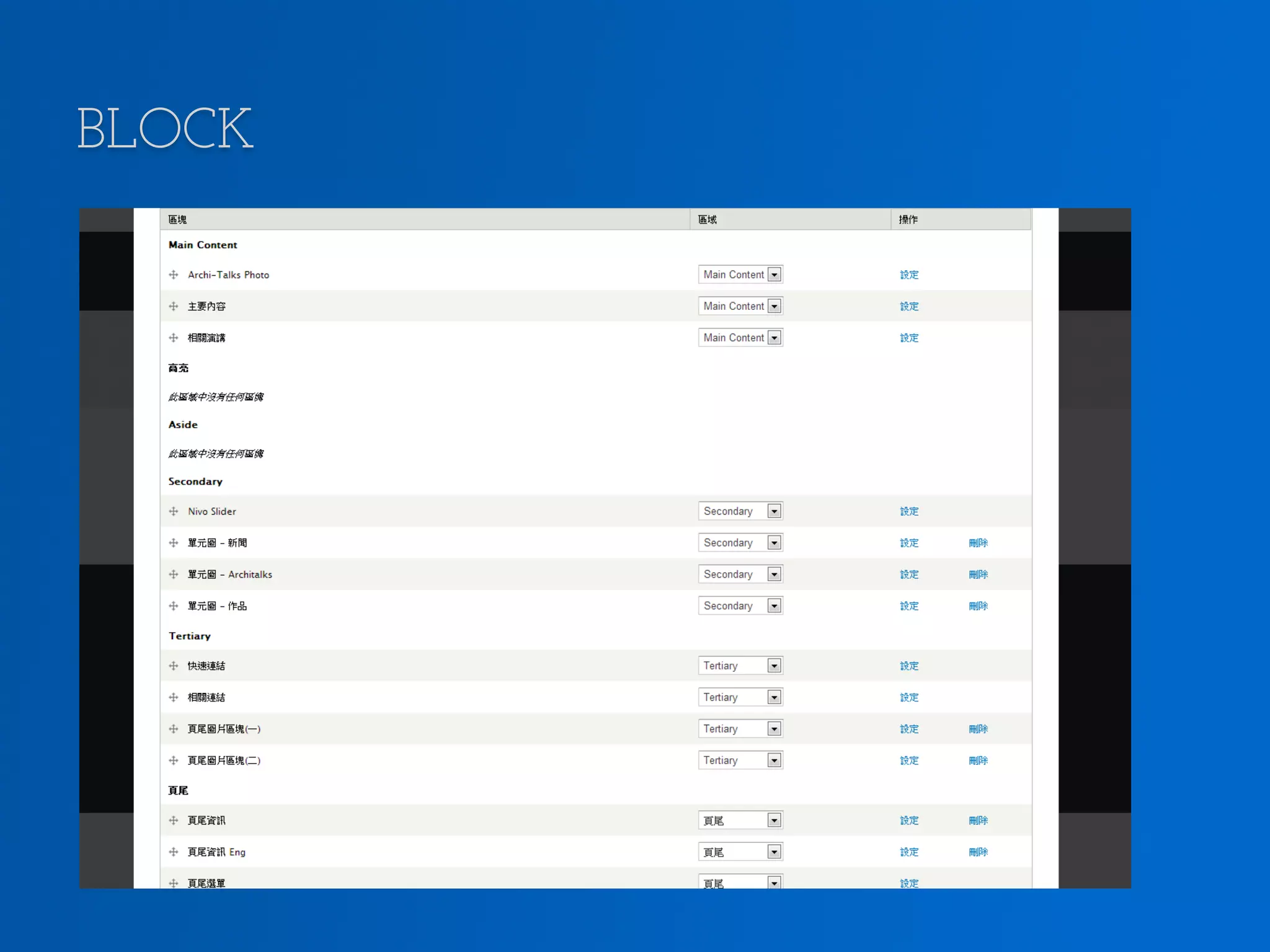Screen dimensions: 1270x952
Task: Click 刪除 link for 單元圖 - 新聞
Action: [978, 543]
